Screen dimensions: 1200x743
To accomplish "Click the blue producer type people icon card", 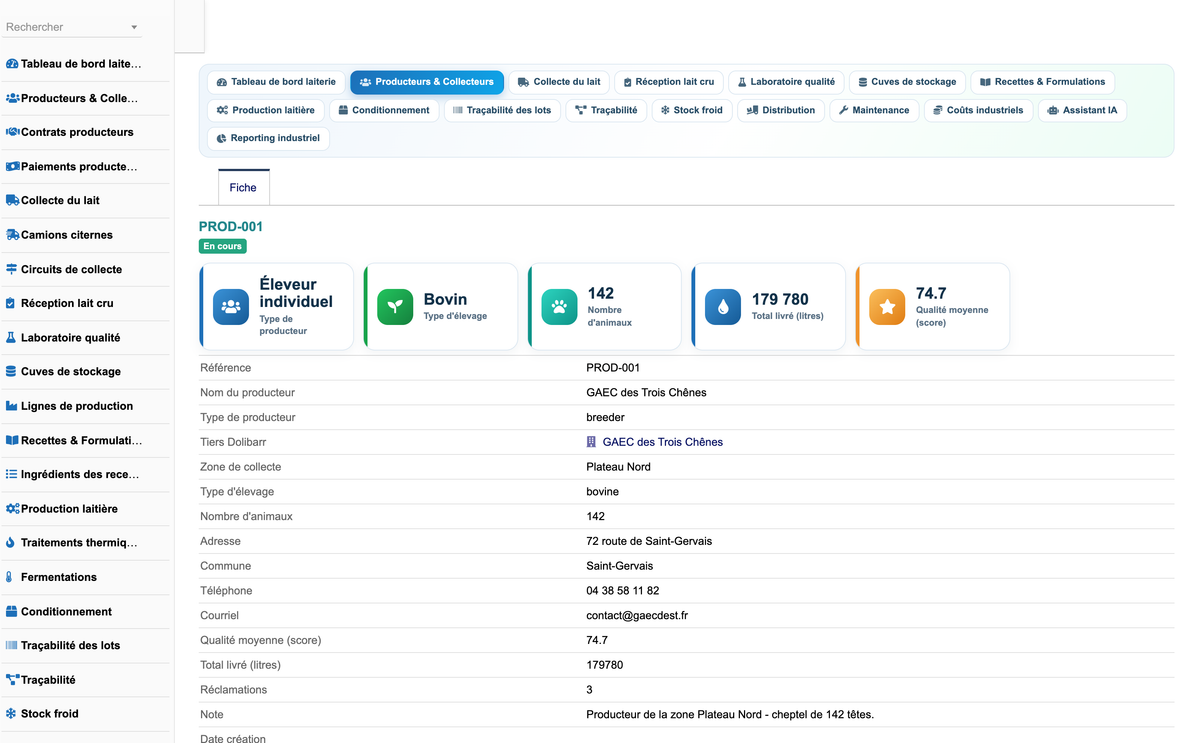I will (231, 307).
